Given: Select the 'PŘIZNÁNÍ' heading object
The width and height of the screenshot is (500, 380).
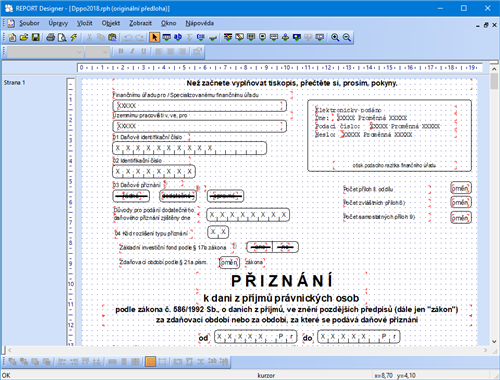Looking at the screenshot, I should [x=282, y=281].
